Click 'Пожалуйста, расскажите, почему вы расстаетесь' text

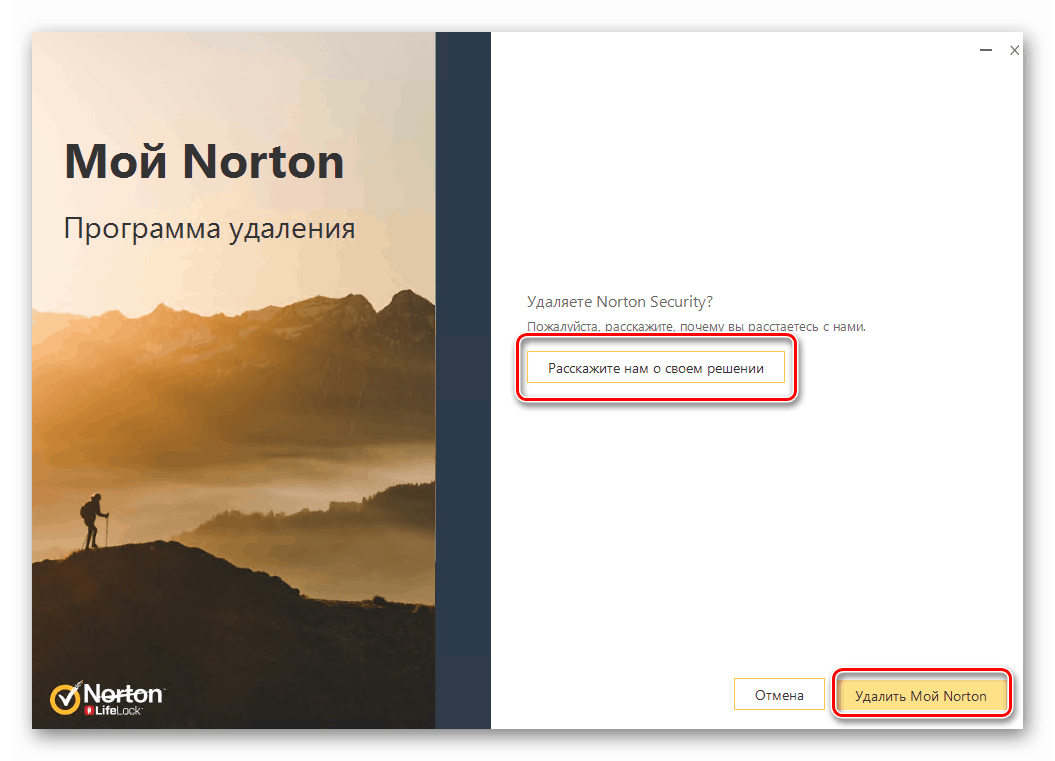[674, 326]
